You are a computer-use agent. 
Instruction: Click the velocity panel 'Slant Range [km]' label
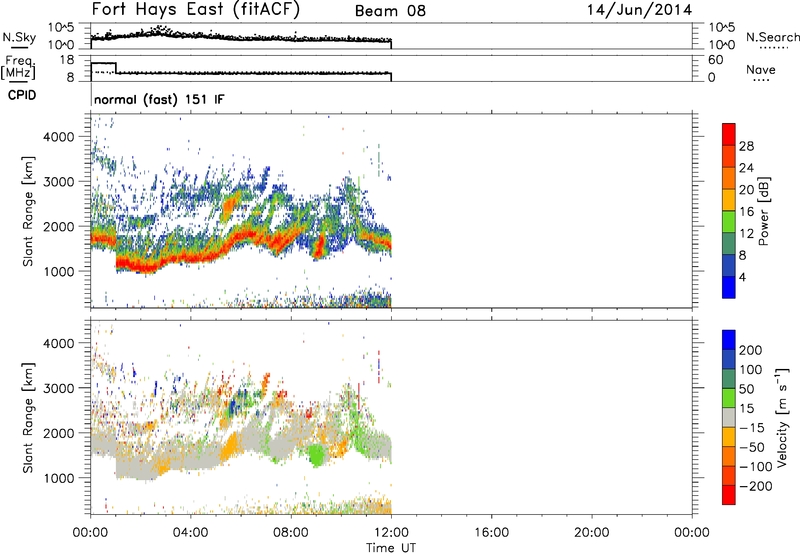click(x=28, y=417)
